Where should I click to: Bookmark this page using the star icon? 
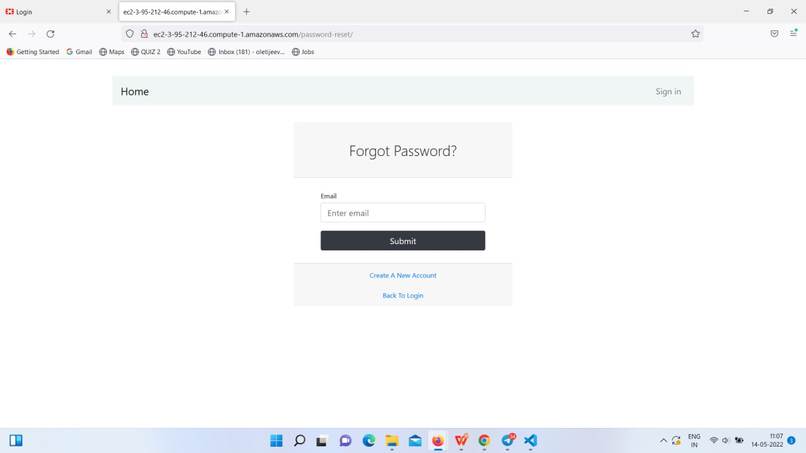coord(695,34)
